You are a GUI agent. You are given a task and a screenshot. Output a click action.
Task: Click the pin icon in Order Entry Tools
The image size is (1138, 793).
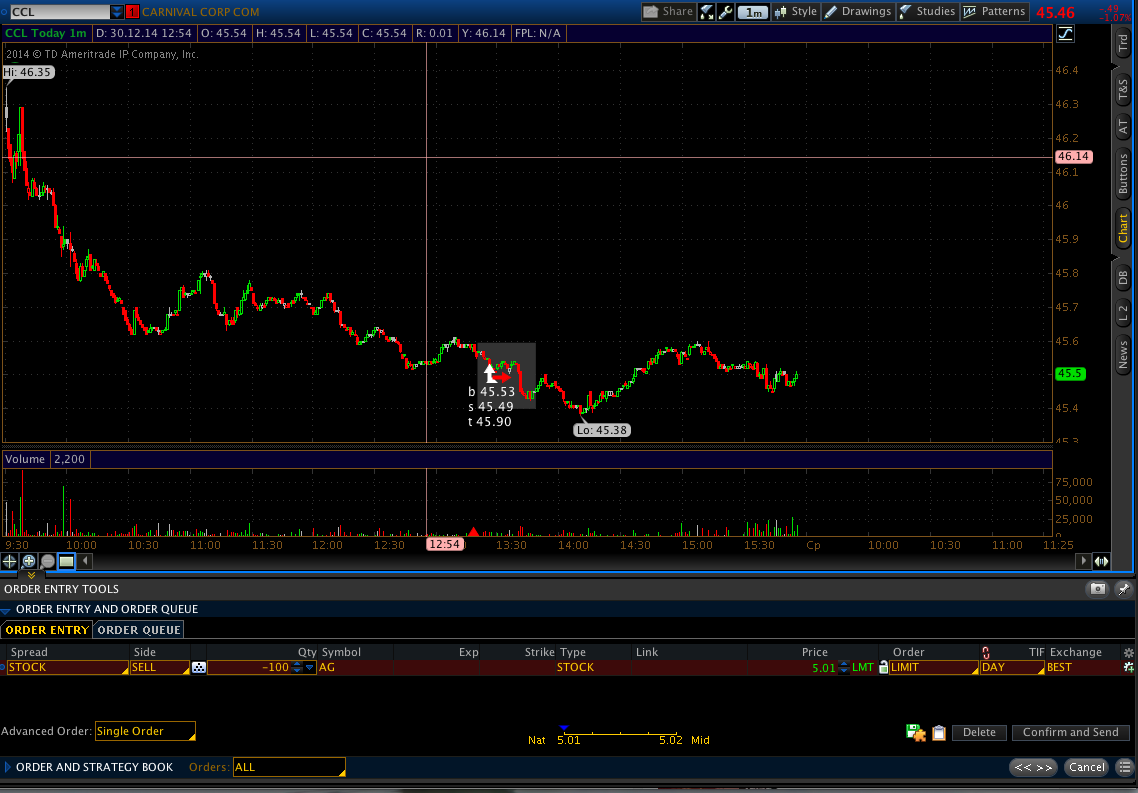point(1123,589)
